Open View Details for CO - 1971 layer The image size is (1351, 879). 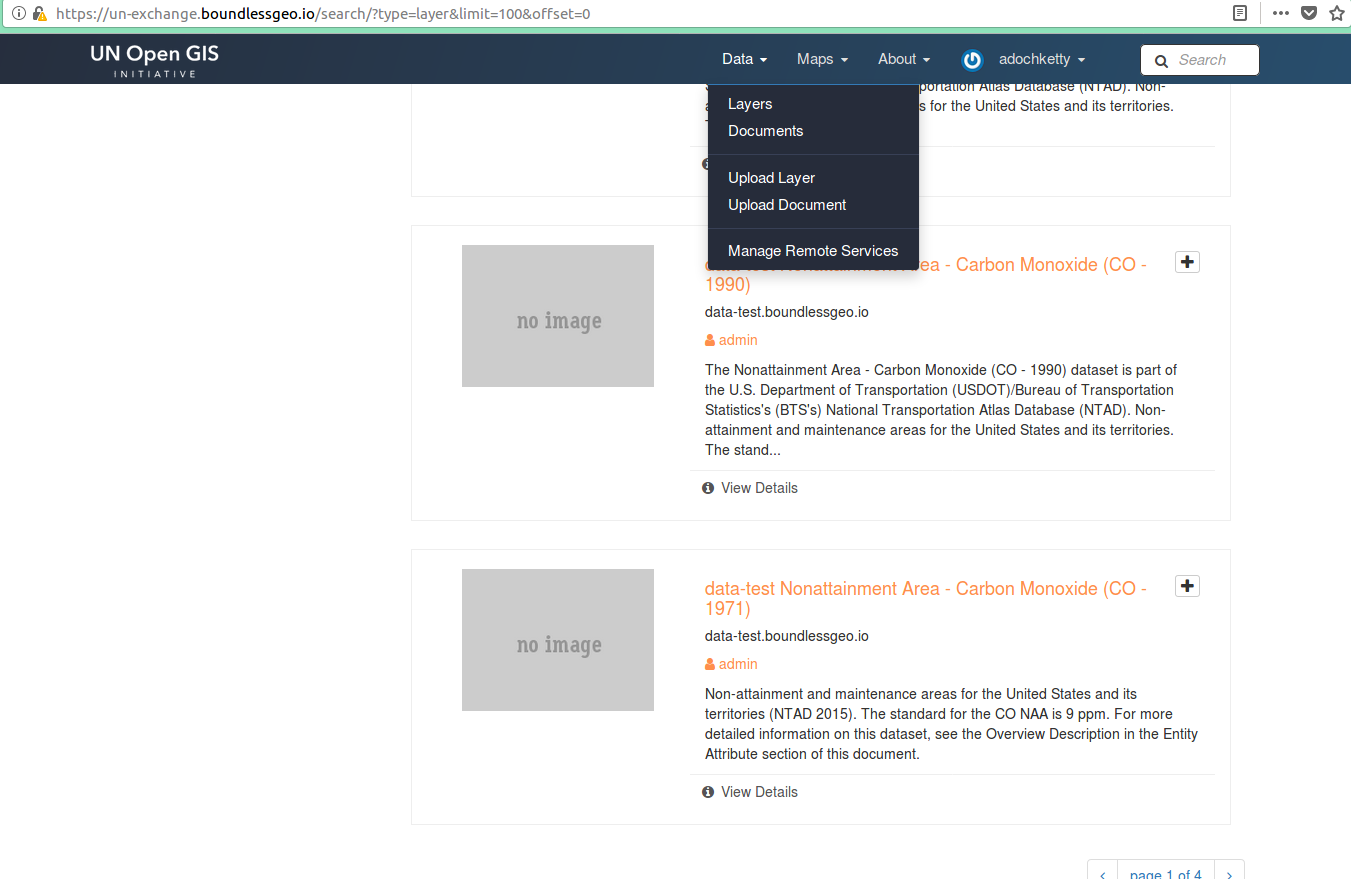click(x=759, y=792)
